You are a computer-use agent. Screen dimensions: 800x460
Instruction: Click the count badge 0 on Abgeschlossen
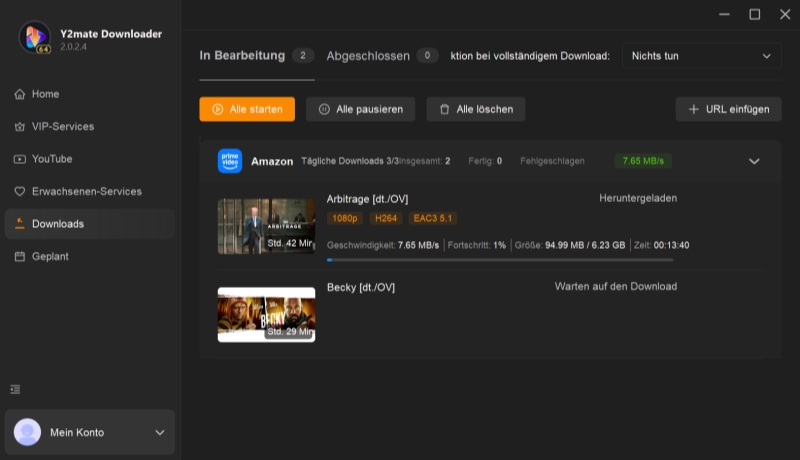(x=427, y=56)
